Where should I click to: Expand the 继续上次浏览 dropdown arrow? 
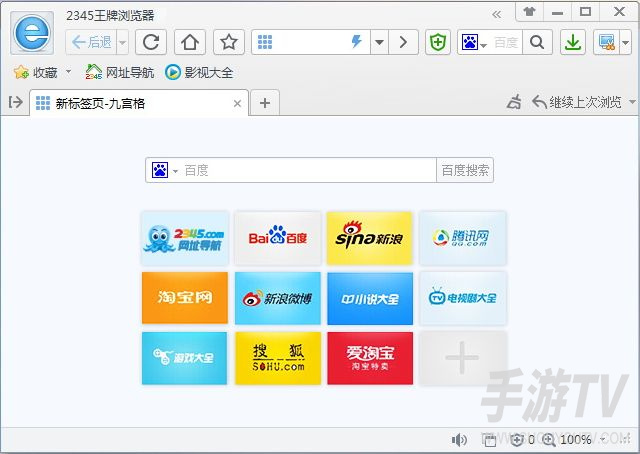point(632,102)
